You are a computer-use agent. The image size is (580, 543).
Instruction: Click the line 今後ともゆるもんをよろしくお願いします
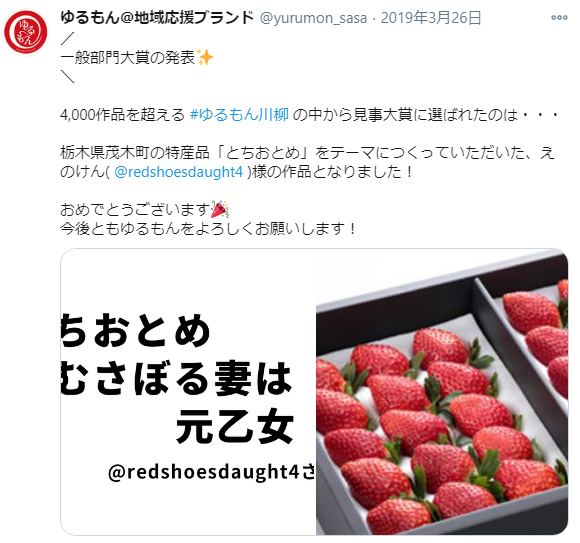click(208, 229)
